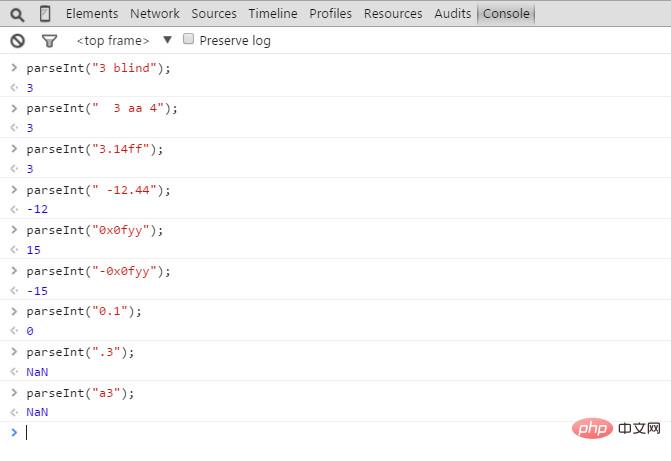Click the parseInt("3 blind") command text

(x=98, y=68)
